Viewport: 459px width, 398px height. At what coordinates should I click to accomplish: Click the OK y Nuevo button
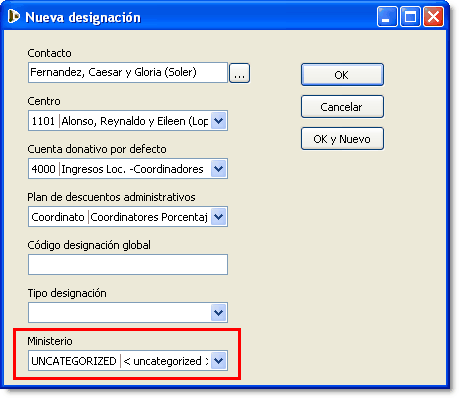(342, 139)
